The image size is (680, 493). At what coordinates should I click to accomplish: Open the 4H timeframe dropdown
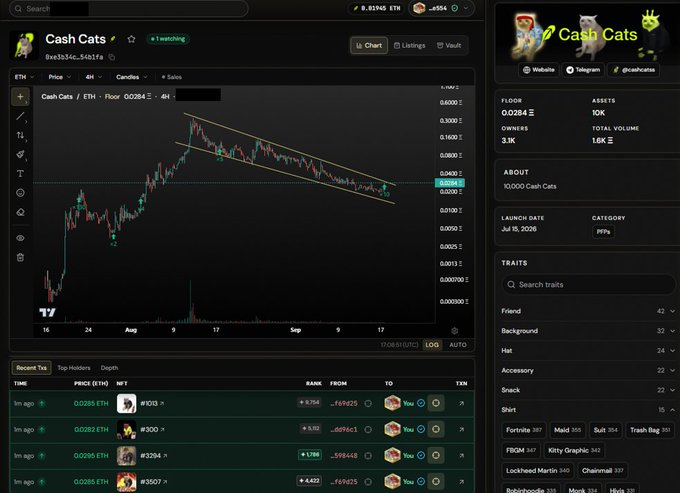tap(94, 77)
